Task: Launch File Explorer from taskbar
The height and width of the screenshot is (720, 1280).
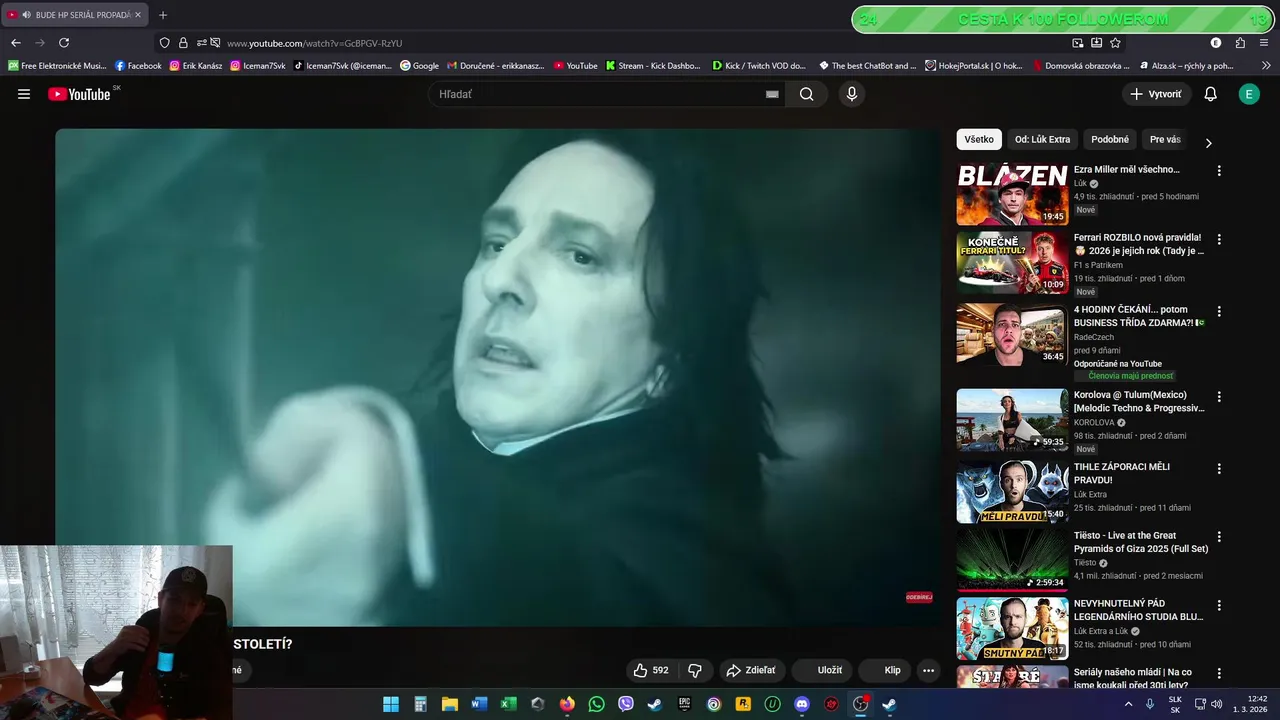Action: click(450, 704)
